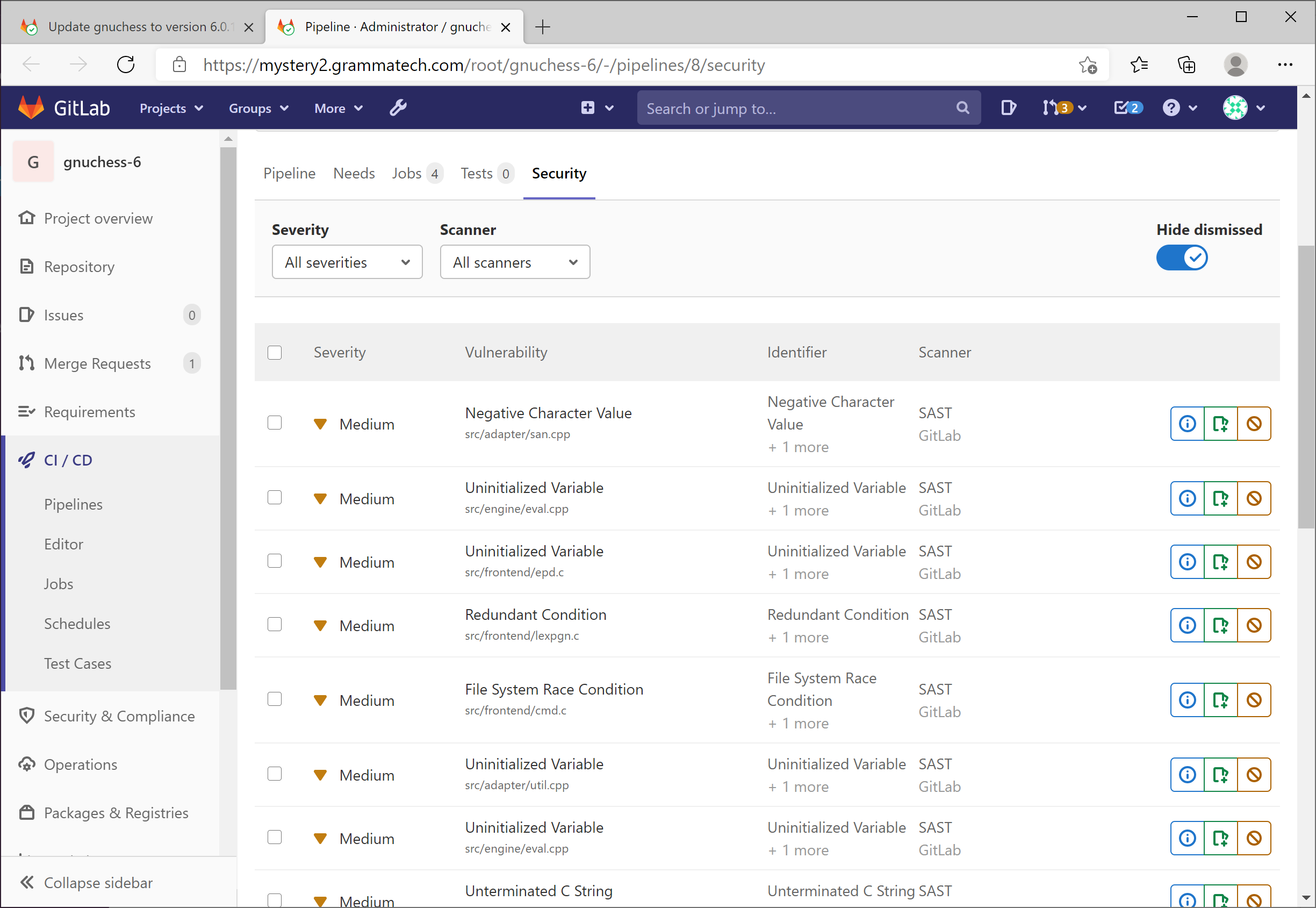Viewport: 1316px width, 908px height.
Task: Open a new browser tab
Action: (543, 27)
